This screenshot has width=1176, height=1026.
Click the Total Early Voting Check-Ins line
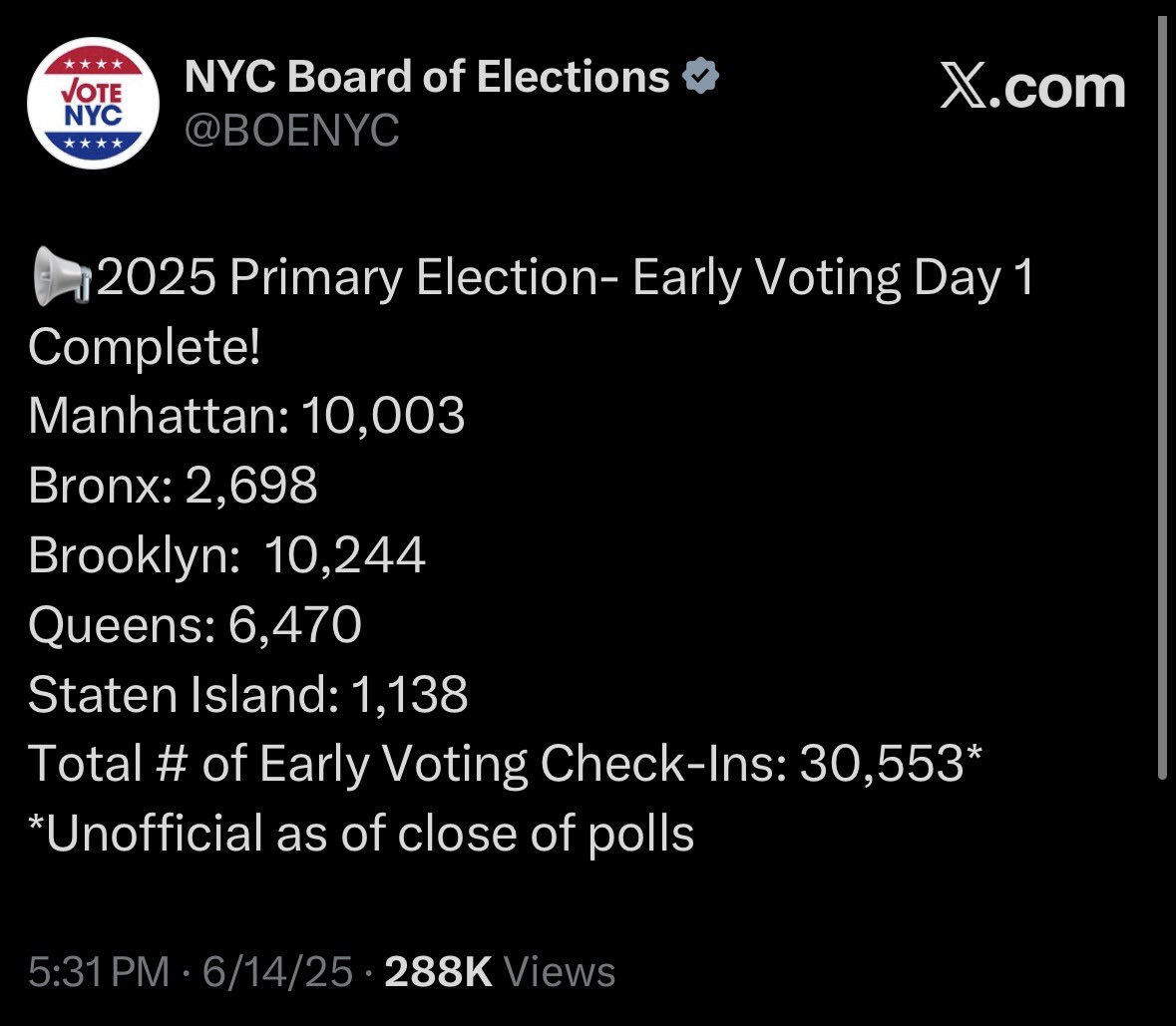click(x=506, y=764)
